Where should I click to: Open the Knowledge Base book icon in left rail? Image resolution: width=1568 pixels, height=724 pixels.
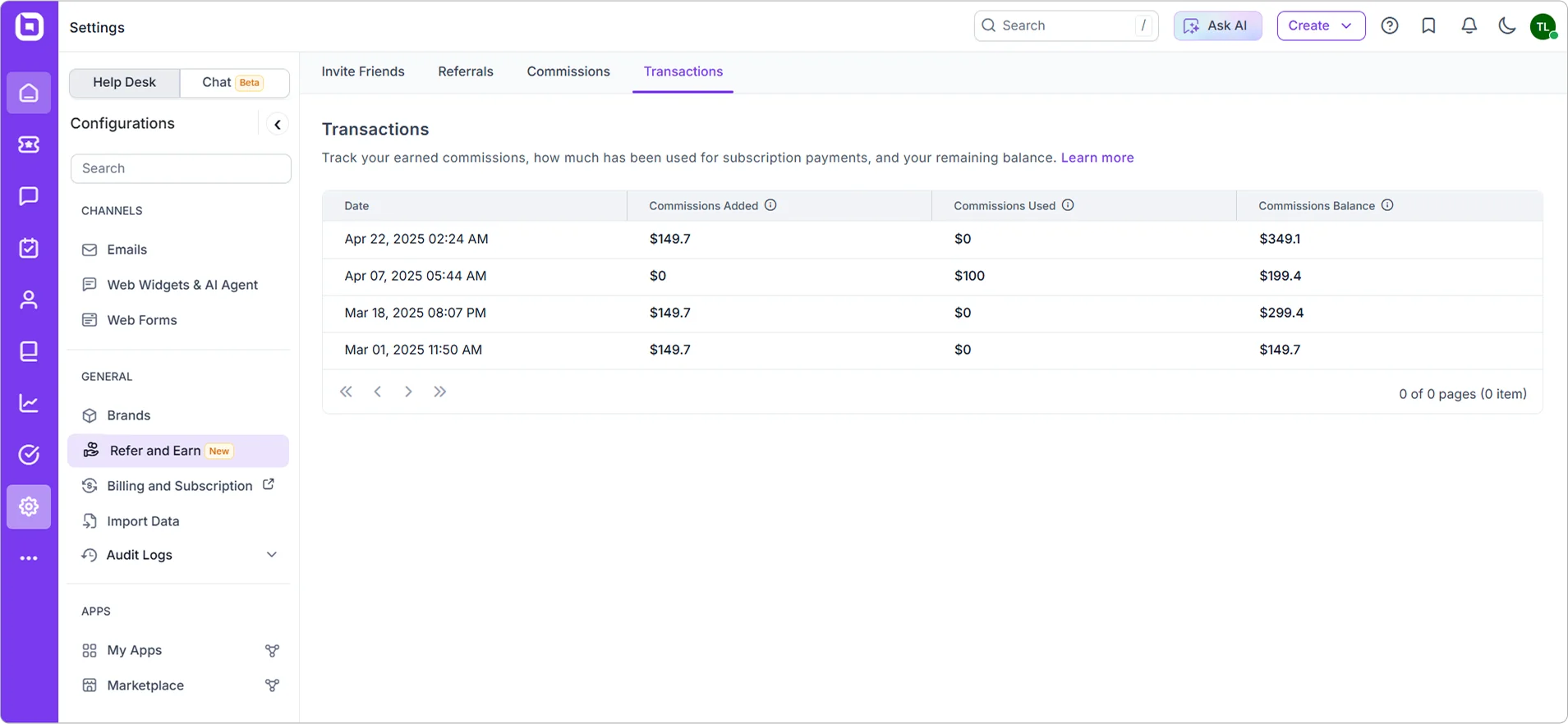(x=29, y=351)
